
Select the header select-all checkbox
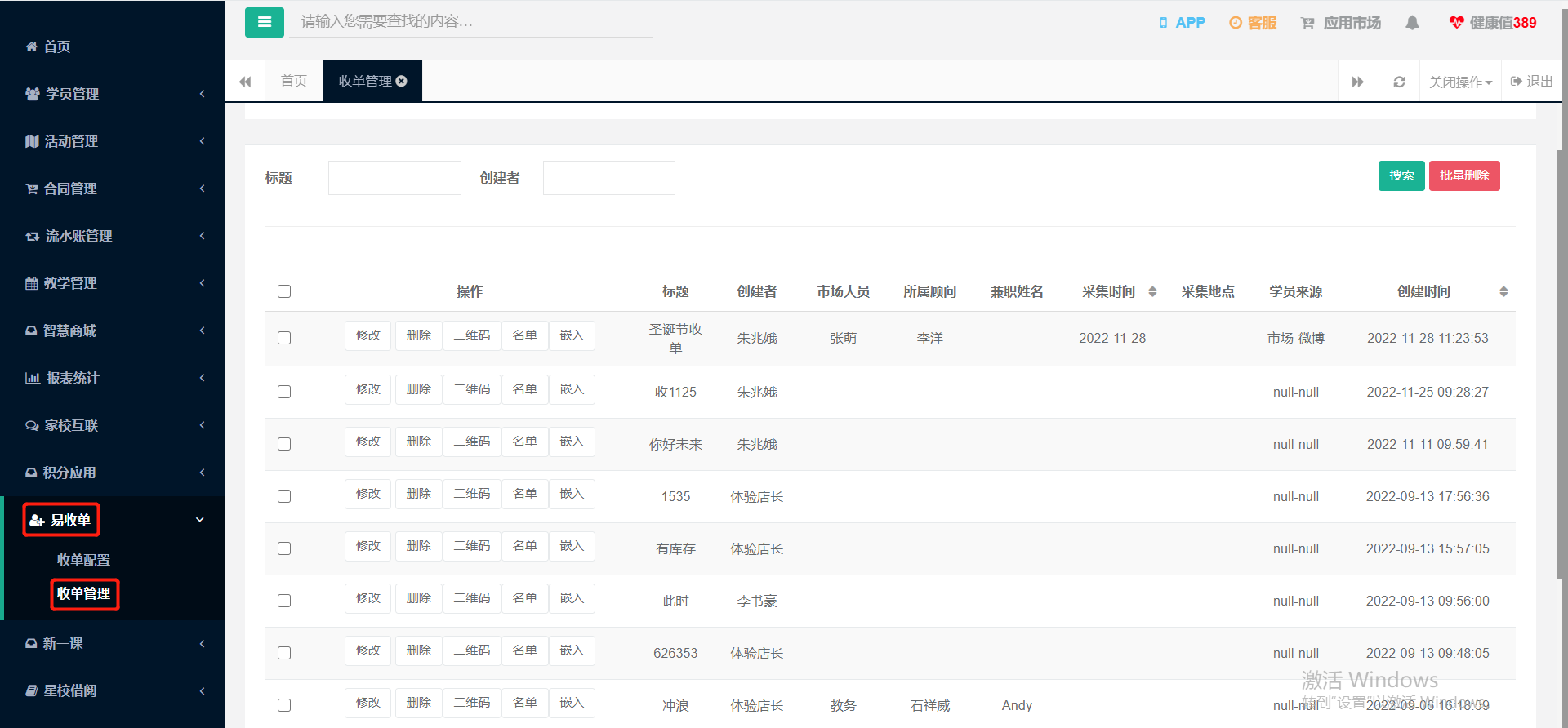point(284,291)
